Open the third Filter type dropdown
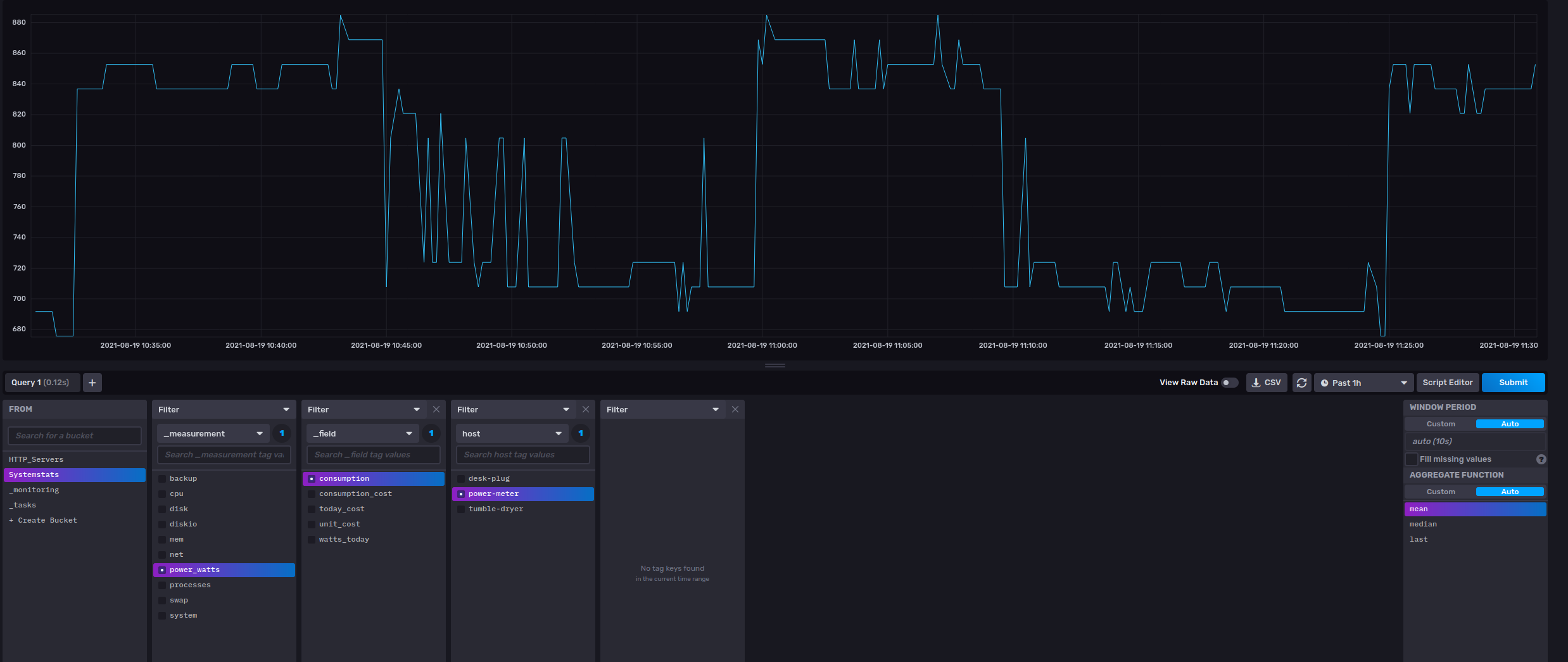 point(514,409)
